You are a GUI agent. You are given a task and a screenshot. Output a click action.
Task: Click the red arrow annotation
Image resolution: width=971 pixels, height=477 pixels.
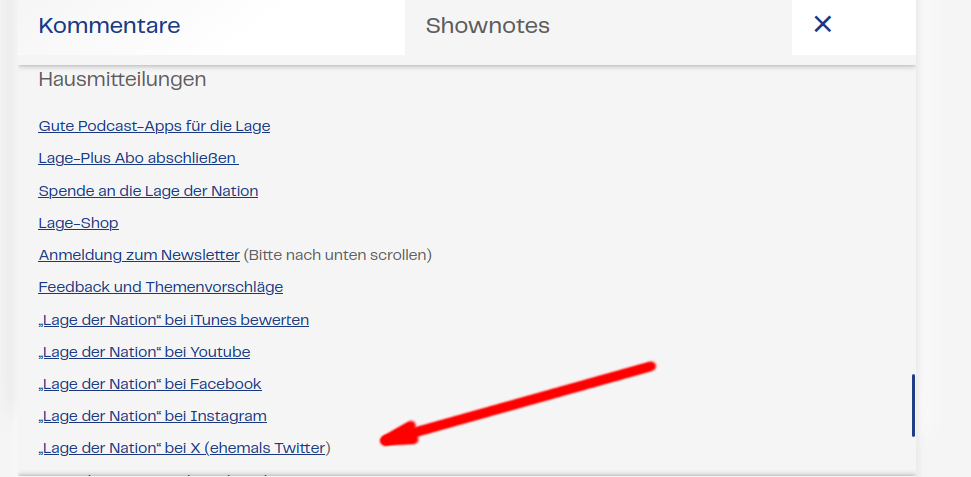[520, 400]
